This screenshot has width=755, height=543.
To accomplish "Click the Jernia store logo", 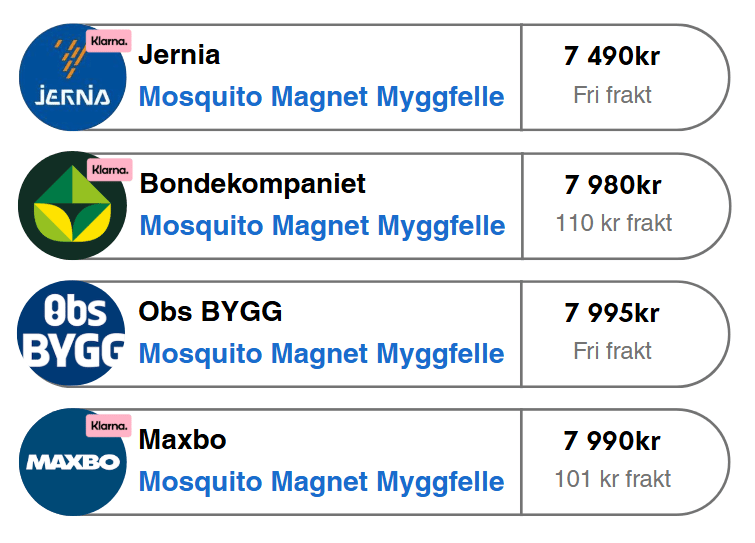I will coord(73,77).
